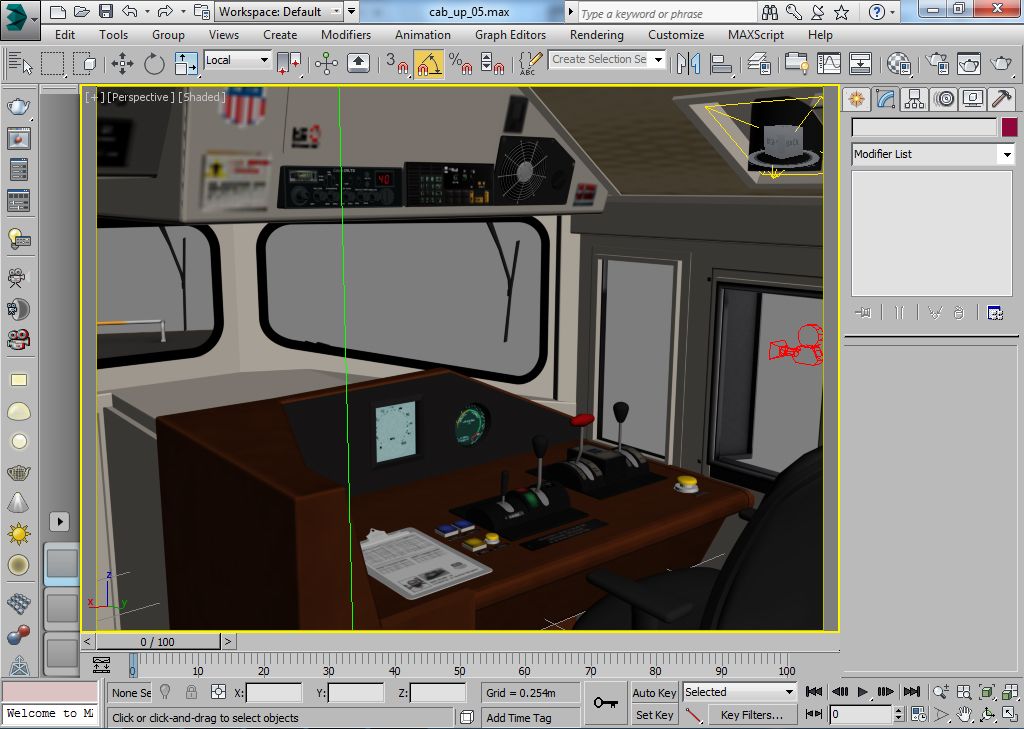This screenshot has width=1024, height=729.
Task: Select the Select and Rotate tool
Action: click(154, 63)
